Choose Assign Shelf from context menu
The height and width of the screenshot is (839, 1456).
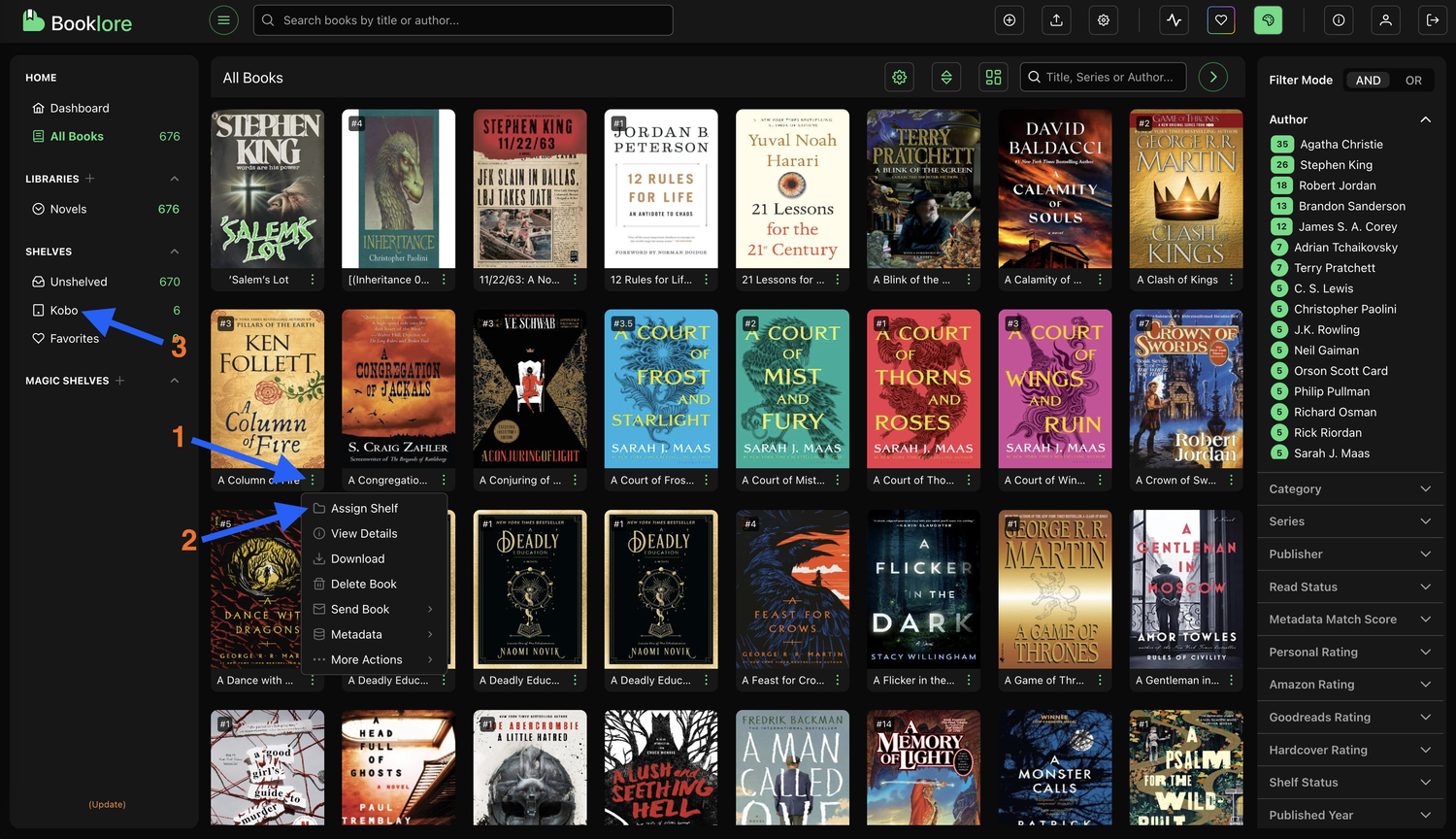click(375, 508)
